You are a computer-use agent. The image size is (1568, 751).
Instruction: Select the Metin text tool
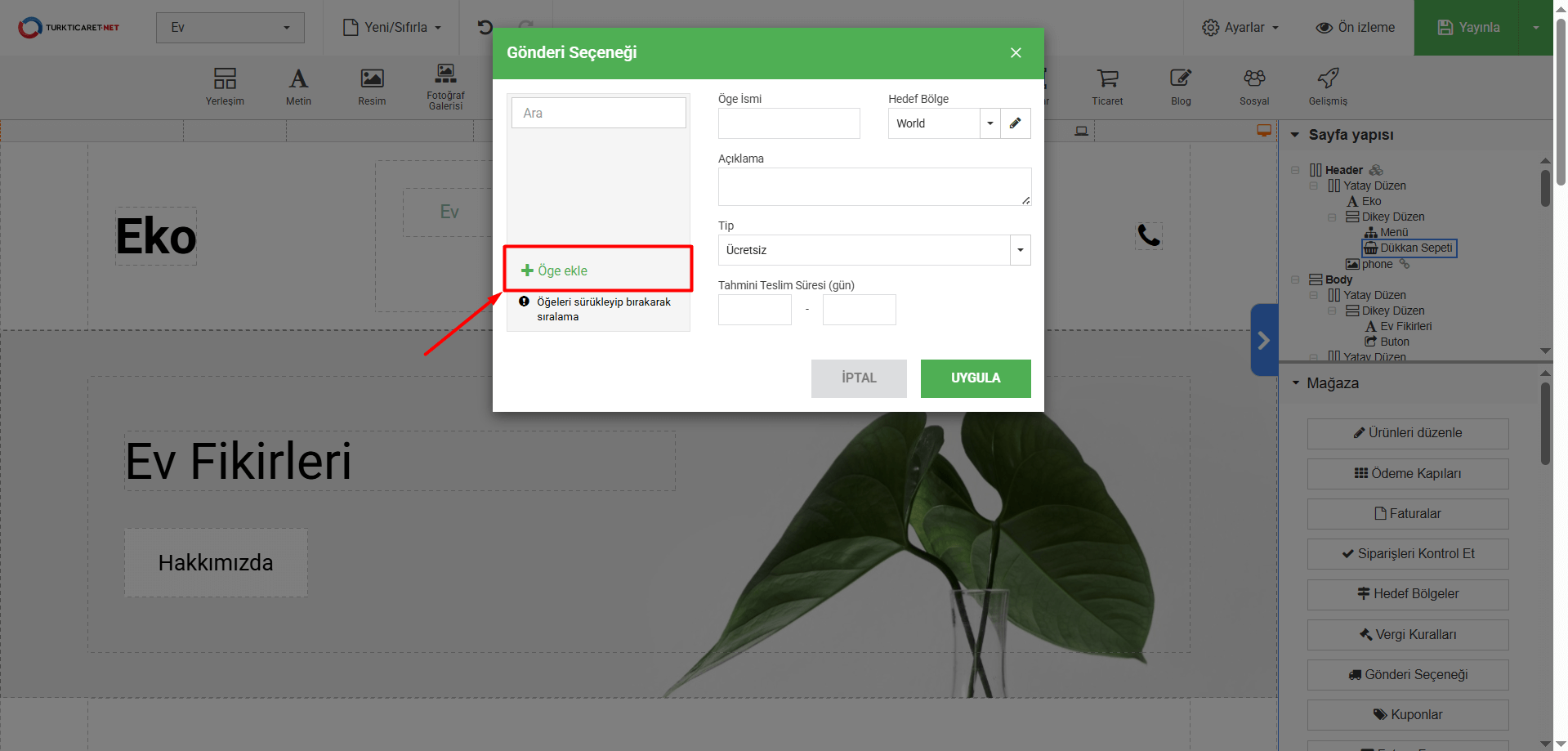coord(298,86)
